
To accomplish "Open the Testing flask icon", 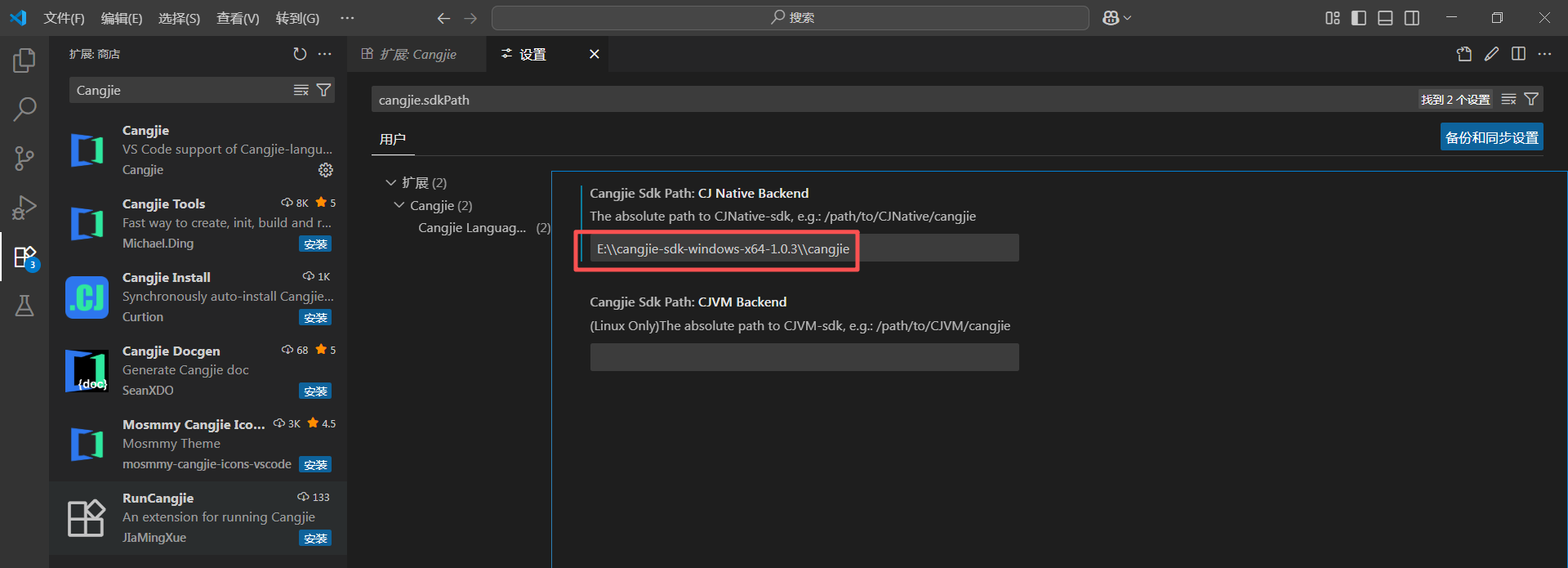I will click(24, 306).
